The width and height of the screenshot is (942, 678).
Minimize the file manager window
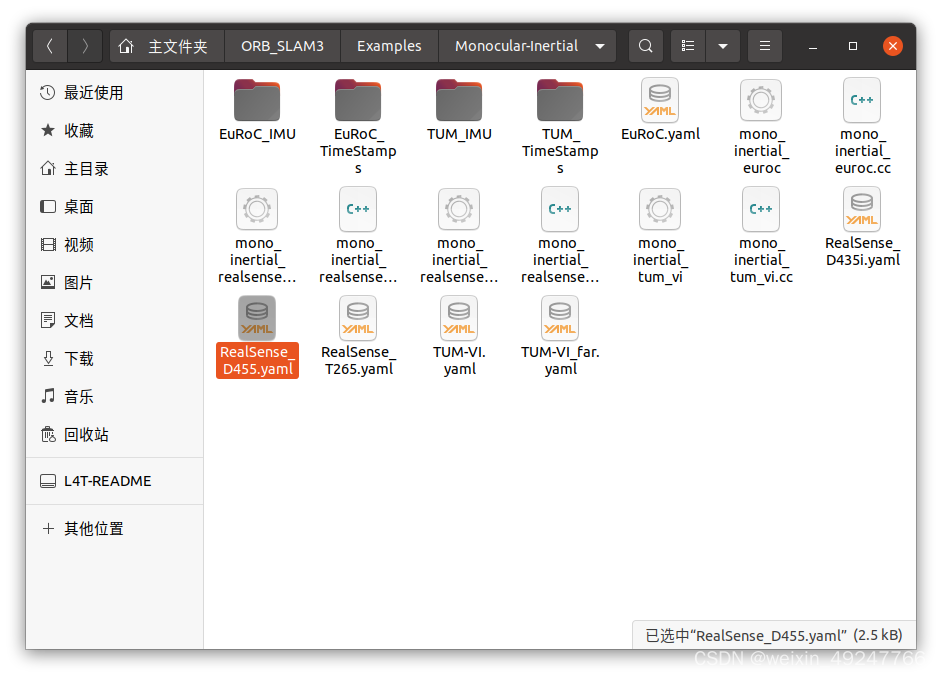click(x=813, y=46)
